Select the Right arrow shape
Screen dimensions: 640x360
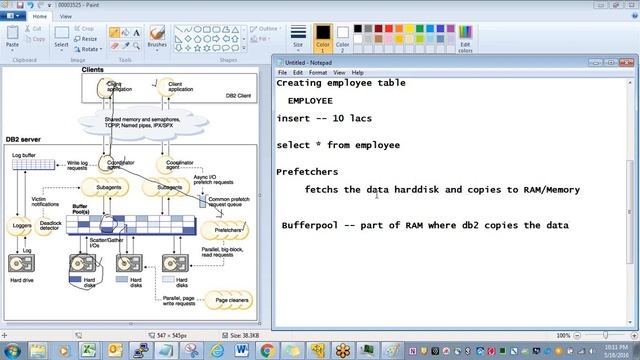pos(216,39)
